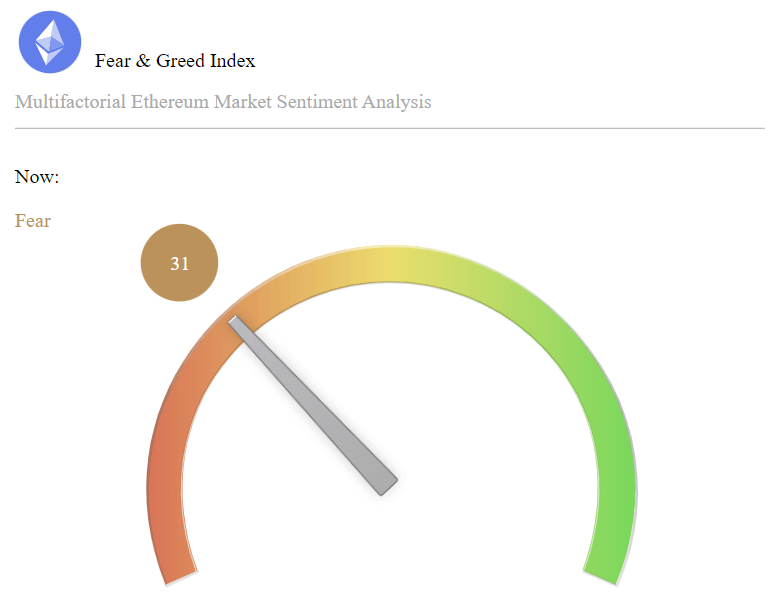
Task: Click the Multifactorial Ethereum Market Sentiment Analysis subtitle
Action: coord(223,102)
